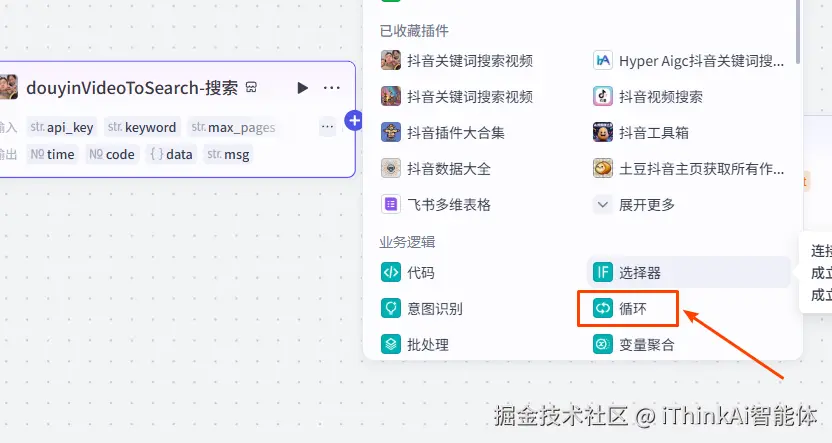Click the 已收藏插件 section heading
Screen dimensions: 832x443
[414, 31]
